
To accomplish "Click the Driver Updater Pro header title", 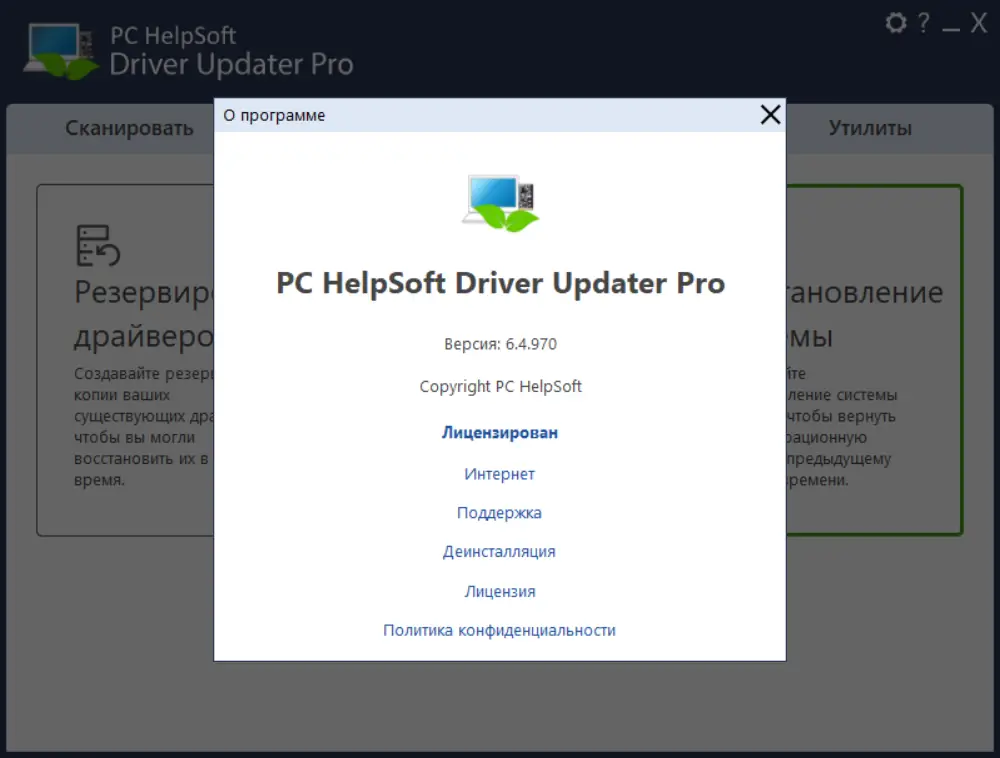I will click(x=231, y=64).
